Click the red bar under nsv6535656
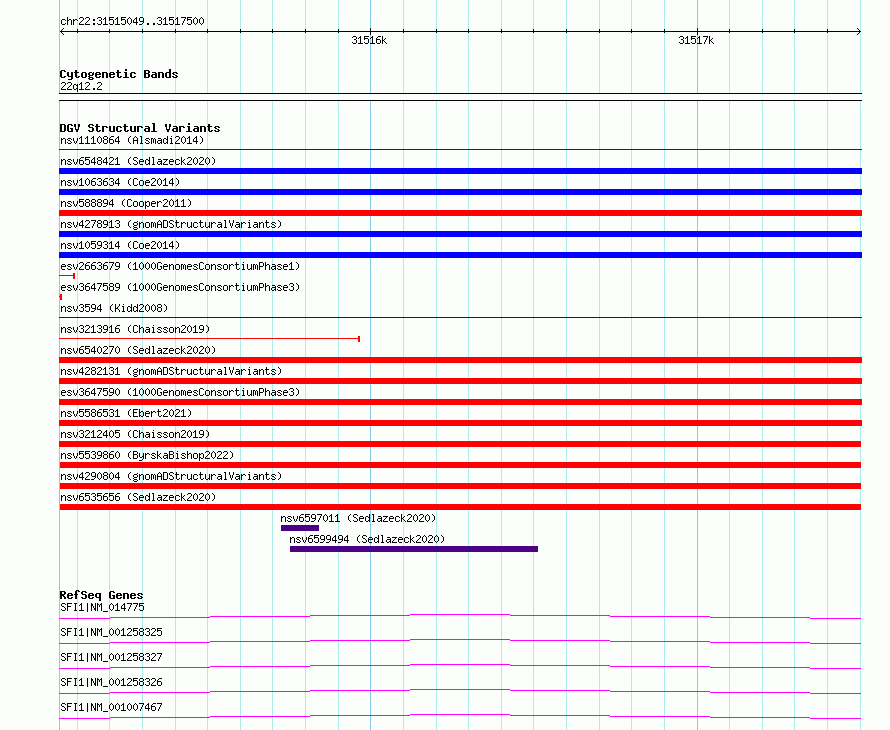Screen dimensions: 890x730 point(460,507)
